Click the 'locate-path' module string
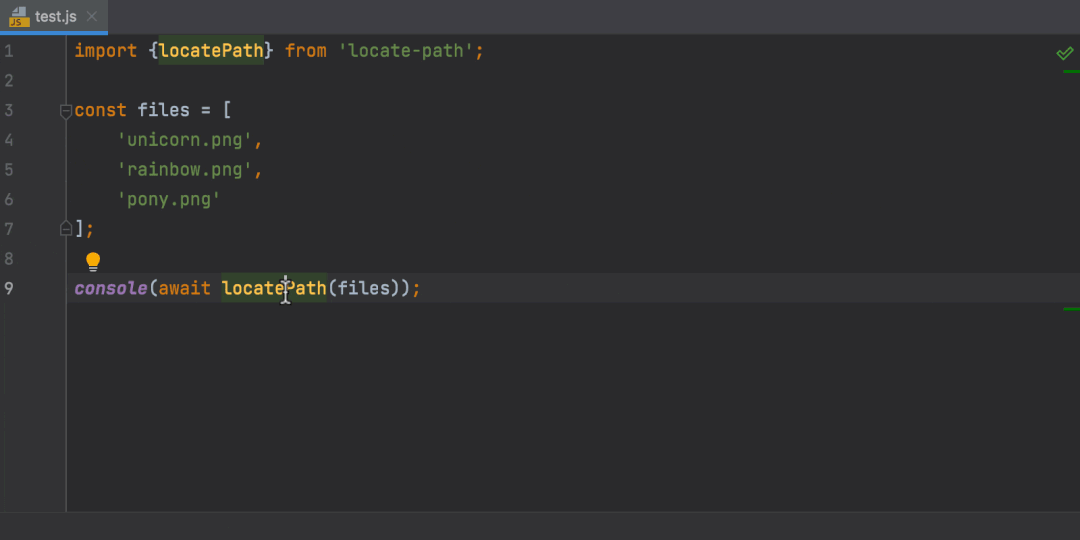The width and height of the screenshot is (1080, 540). [406, 51]
